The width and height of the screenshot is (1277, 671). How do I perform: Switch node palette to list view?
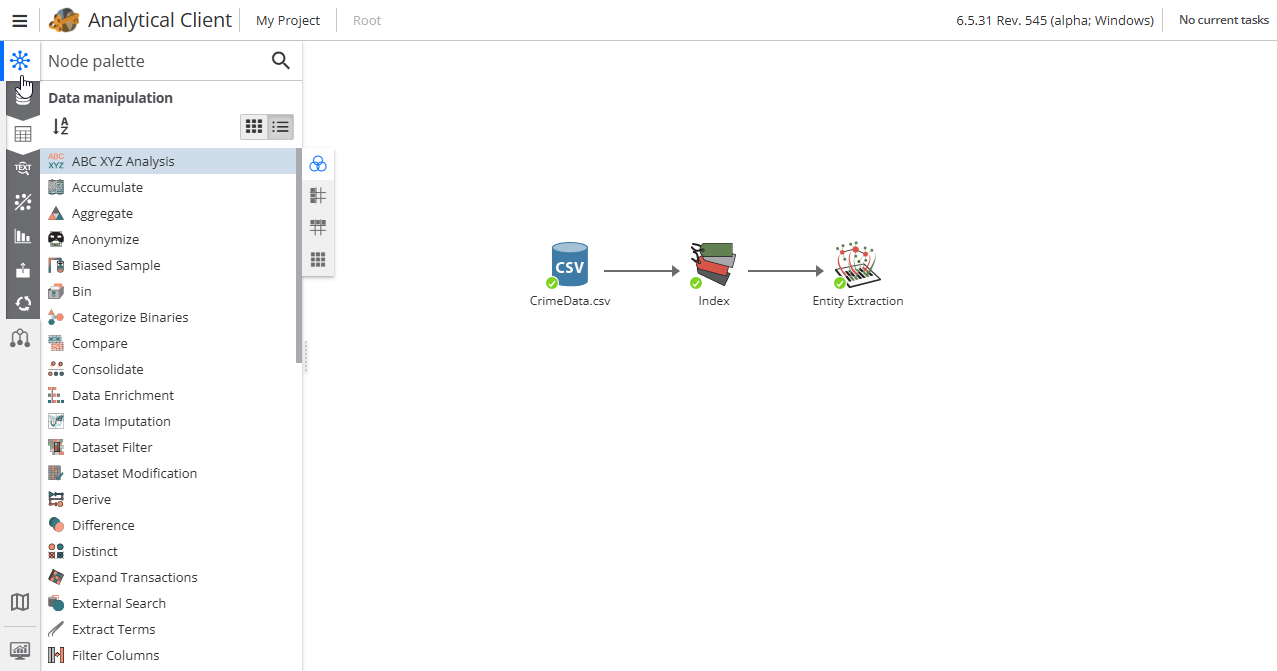[280, 126]
